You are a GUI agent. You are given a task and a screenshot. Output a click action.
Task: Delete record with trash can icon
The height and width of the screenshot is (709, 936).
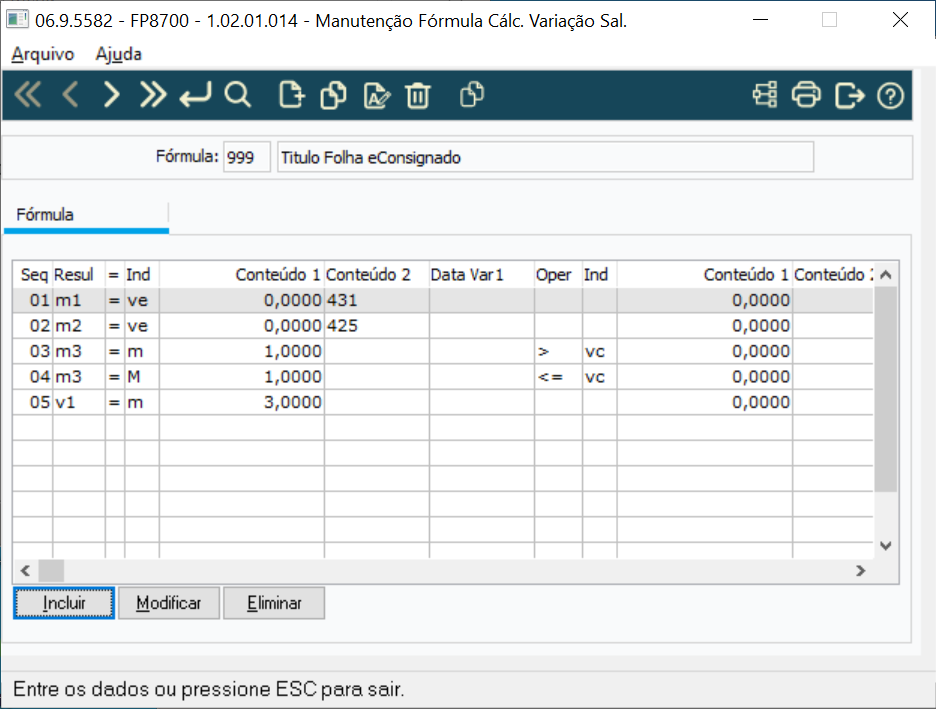coord(418,95)
